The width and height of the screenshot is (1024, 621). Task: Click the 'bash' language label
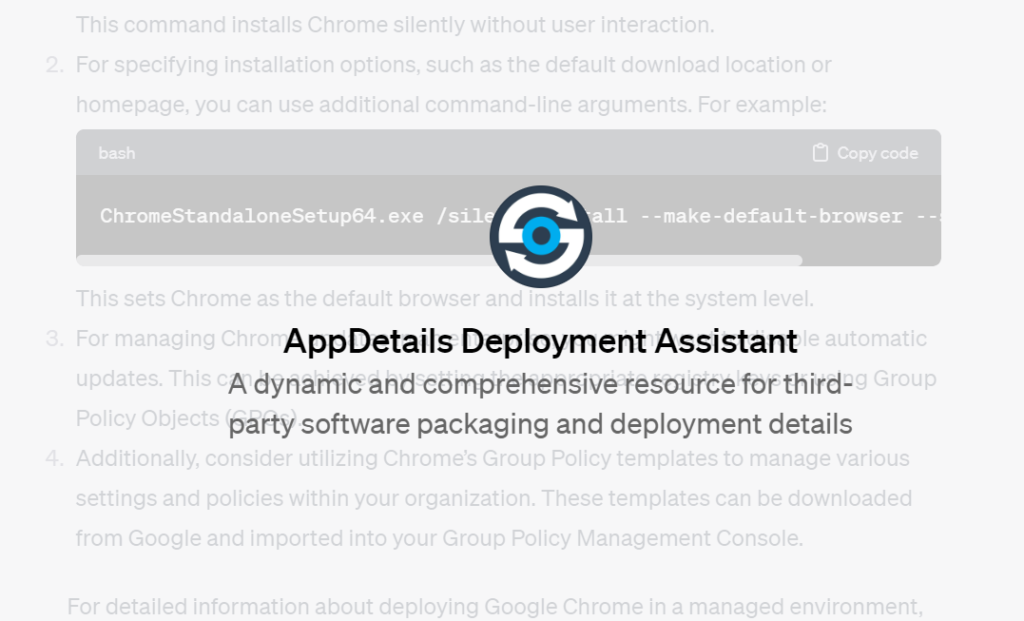(117, 153)
